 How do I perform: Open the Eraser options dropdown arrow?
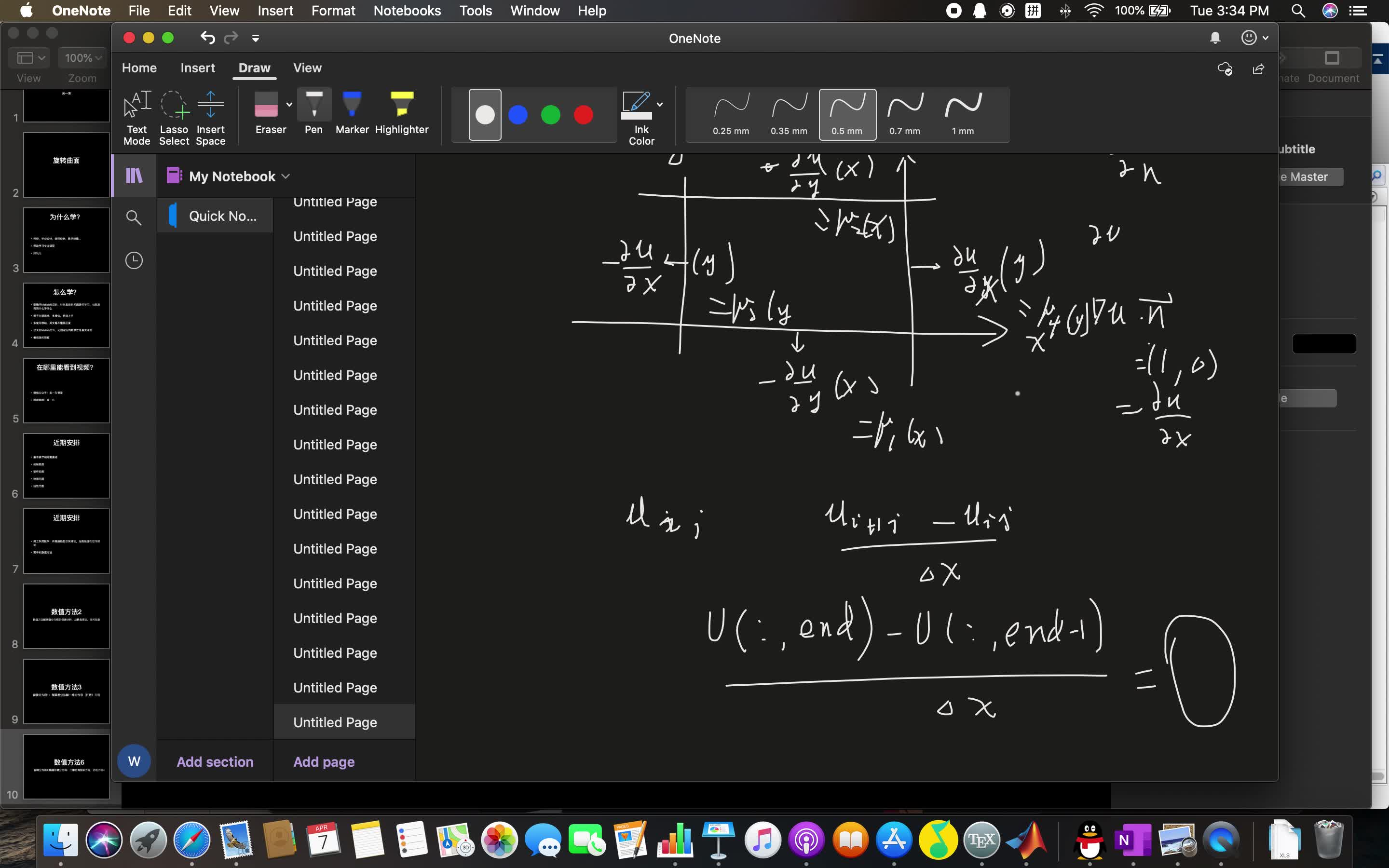click(289, 105)
